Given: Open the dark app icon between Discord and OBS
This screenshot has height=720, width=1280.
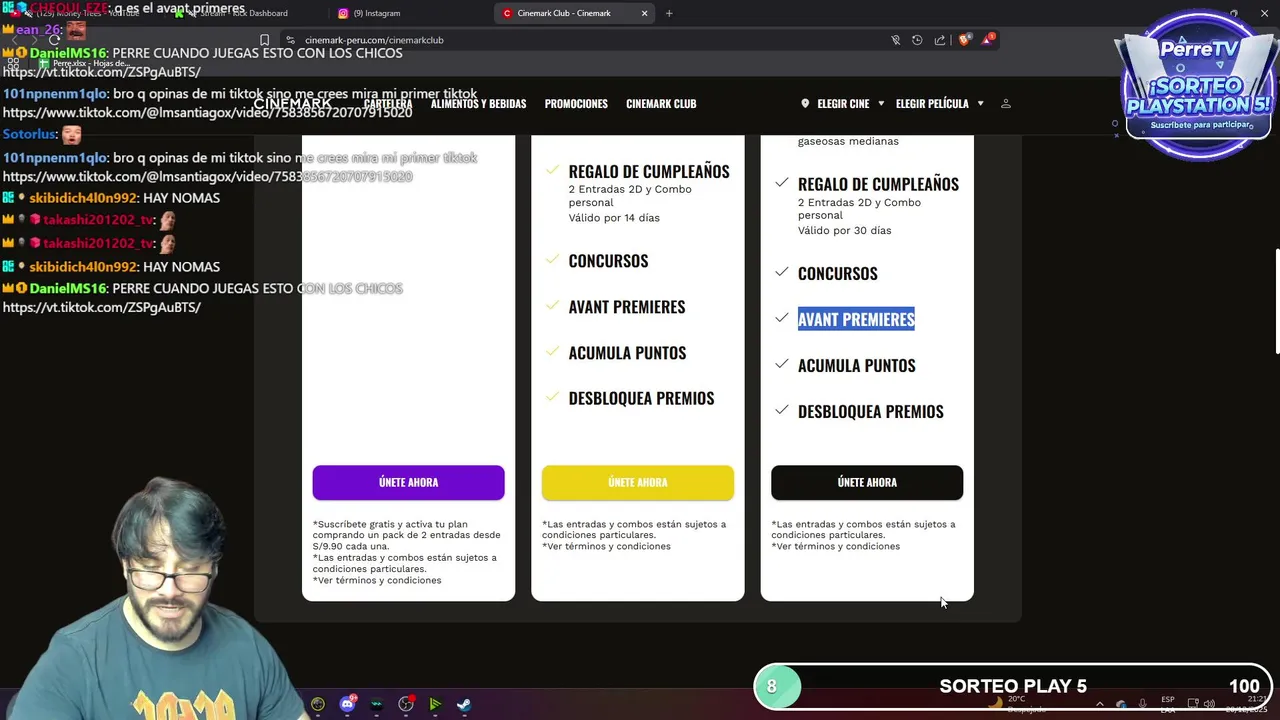Looking at the screenshot, I should pyautogui.click(x=376, y=704).
